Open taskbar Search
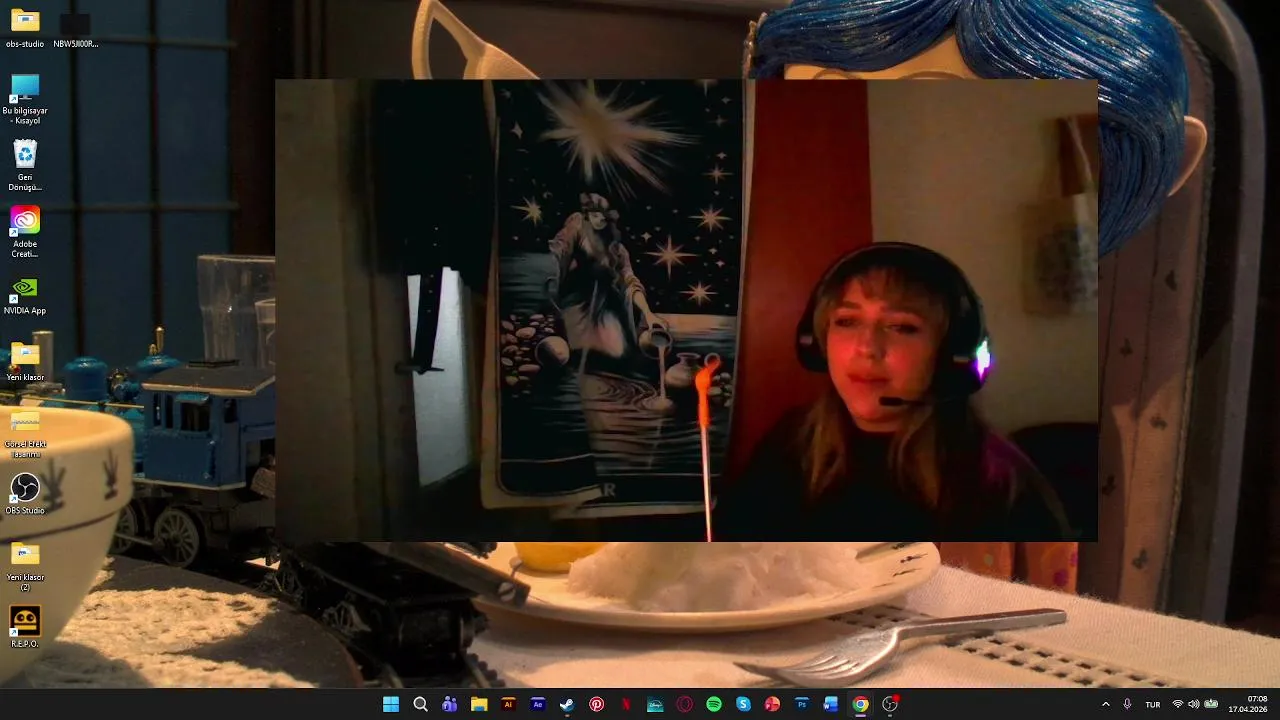This screenshot has width=1280, height=720. (x=420, y=704)
